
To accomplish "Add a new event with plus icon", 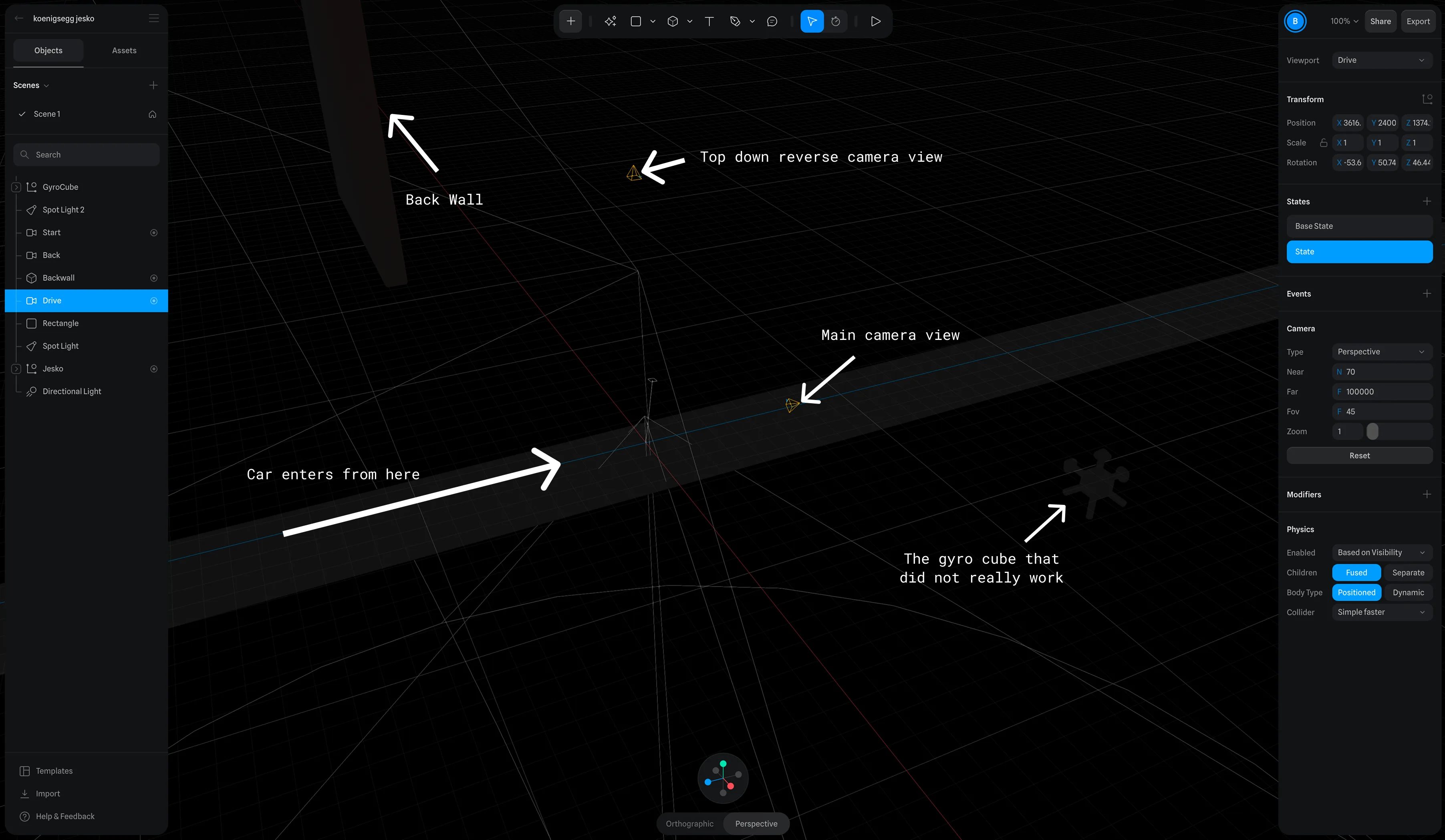I will tap(1427, 293).
